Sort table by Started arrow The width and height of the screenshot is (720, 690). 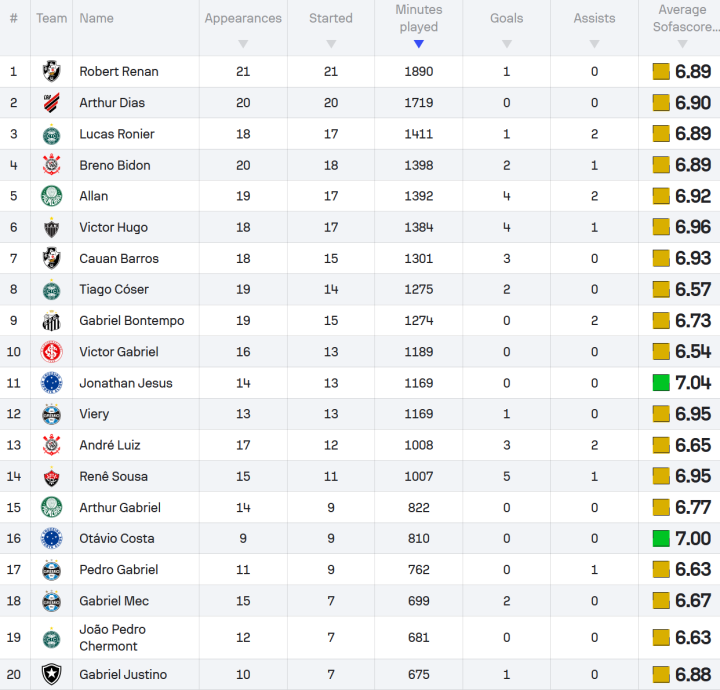331,44
